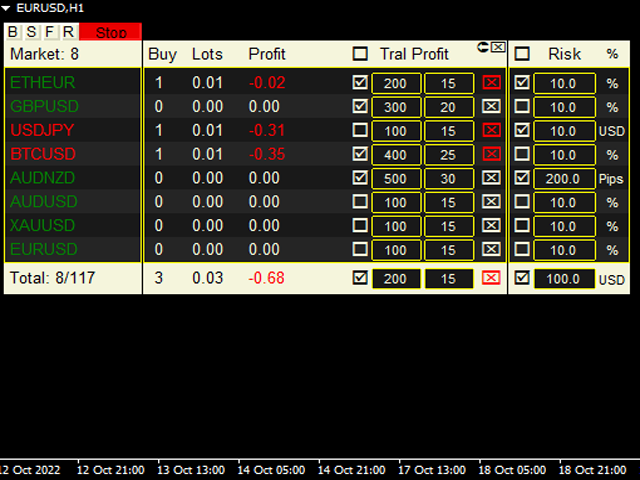Viewport: 640px width, 480px height.
Task: Click the close icon in AUDNZD row
Action: tap(491, 178)
